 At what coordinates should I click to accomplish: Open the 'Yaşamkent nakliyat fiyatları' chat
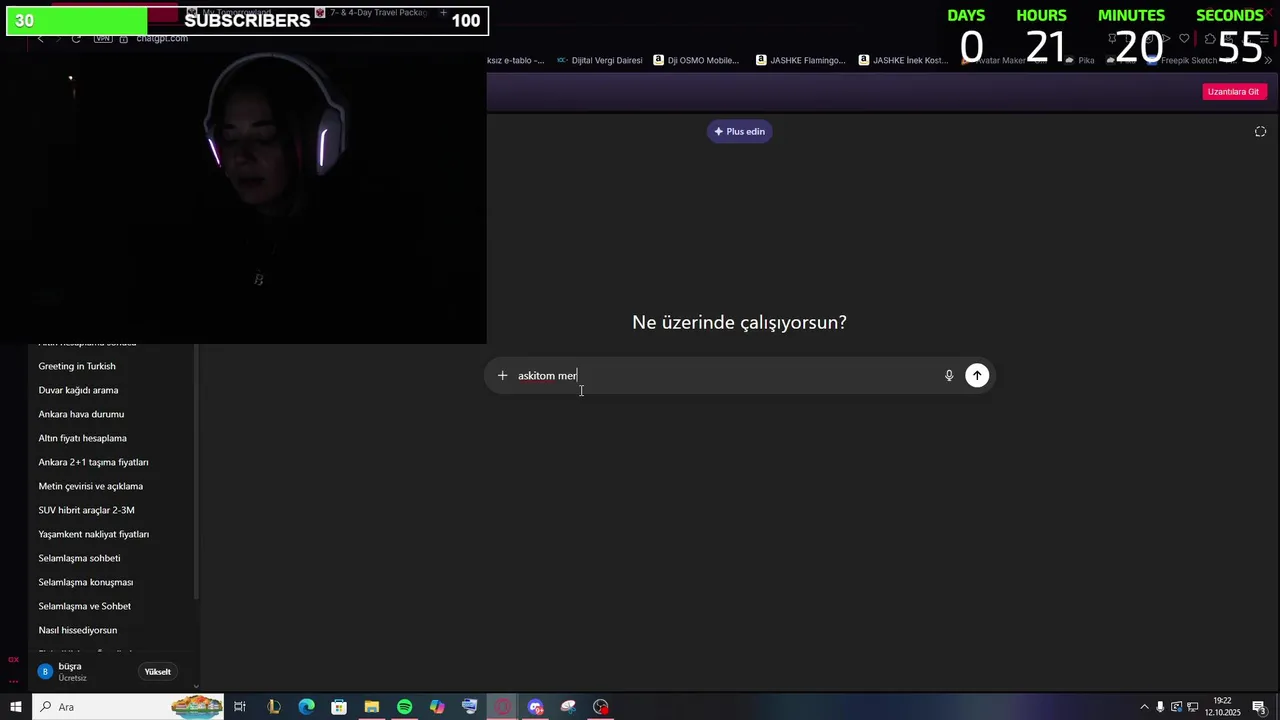(x=93, y=534)
